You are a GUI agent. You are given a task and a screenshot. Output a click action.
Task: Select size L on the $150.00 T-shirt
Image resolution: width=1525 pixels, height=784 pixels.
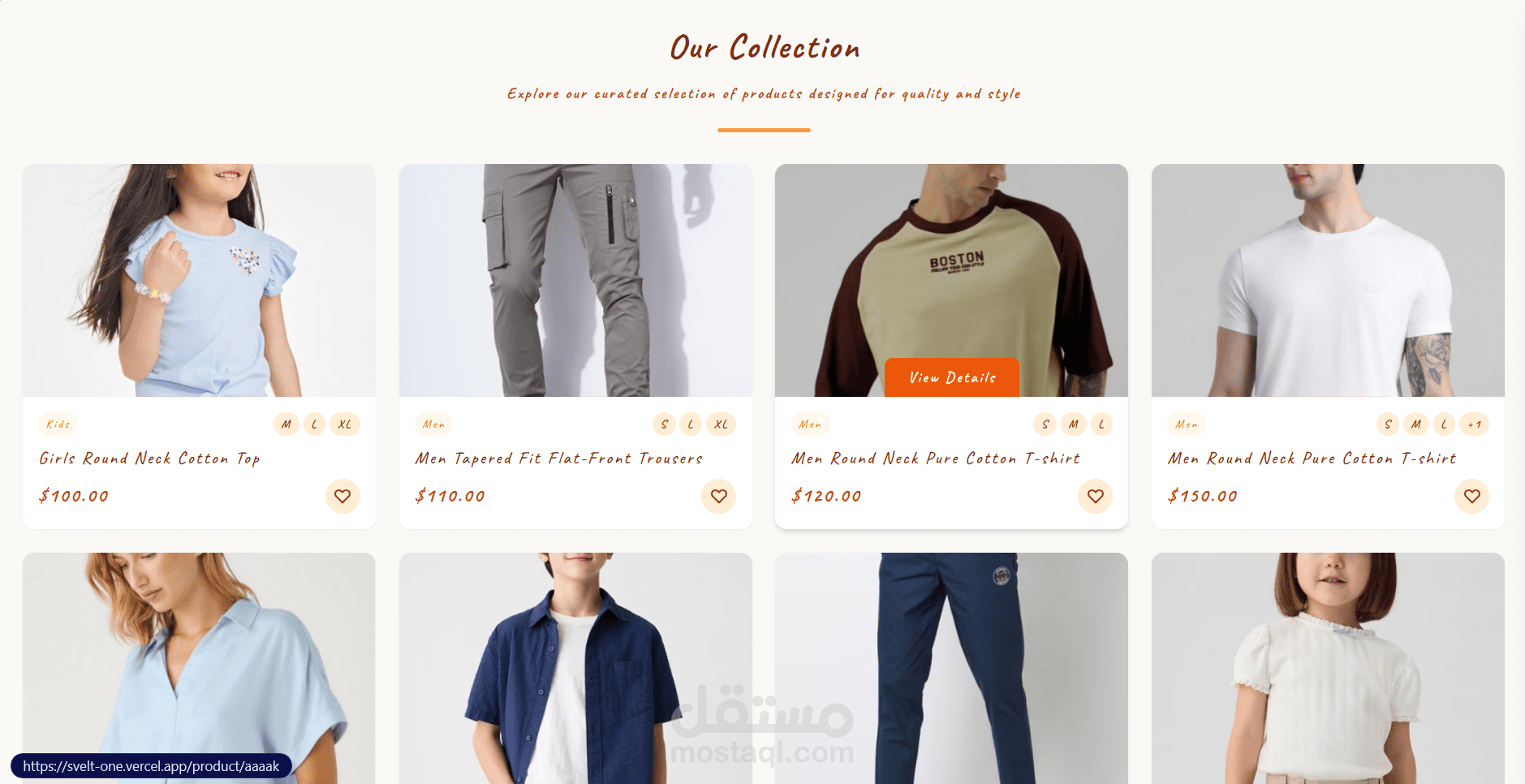[x=1444, y=424]
